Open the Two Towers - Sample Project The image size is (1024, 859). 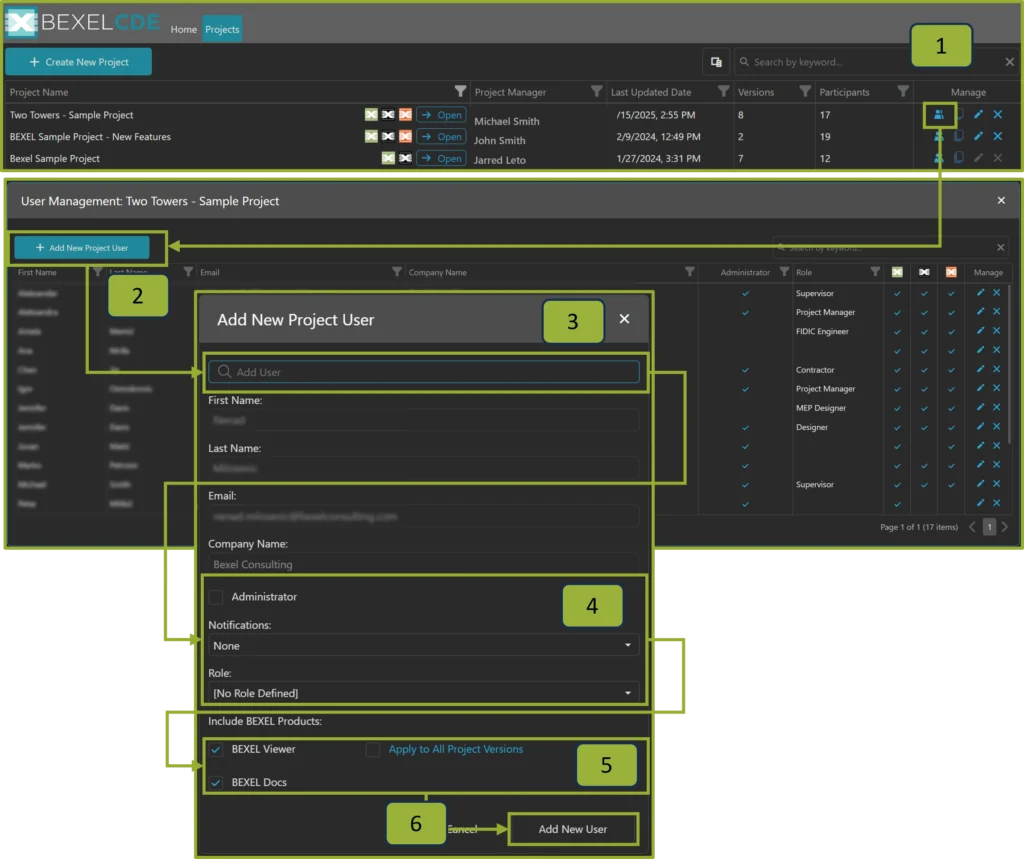[441, 115]
